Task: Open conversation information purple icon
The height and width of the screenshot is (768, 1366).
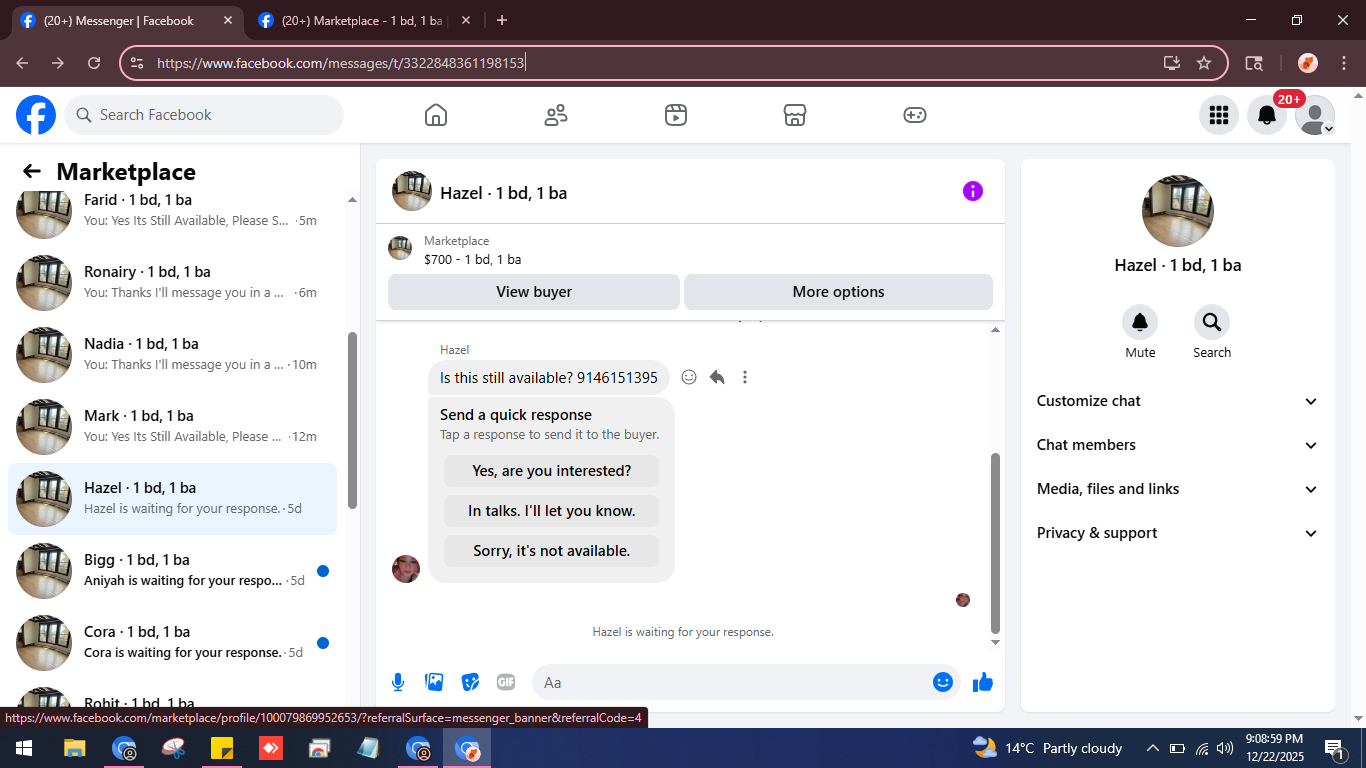Action: [x=973, y=191]
